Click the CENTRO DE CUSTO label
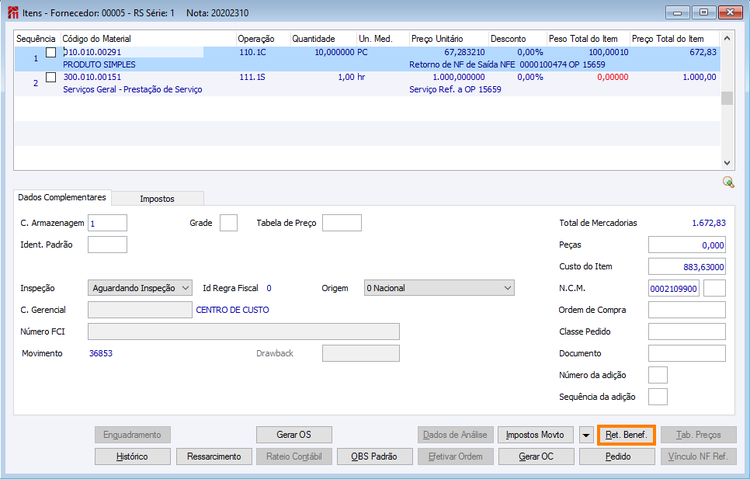This screenshot has width=750, height=479. tap(232, 310)
